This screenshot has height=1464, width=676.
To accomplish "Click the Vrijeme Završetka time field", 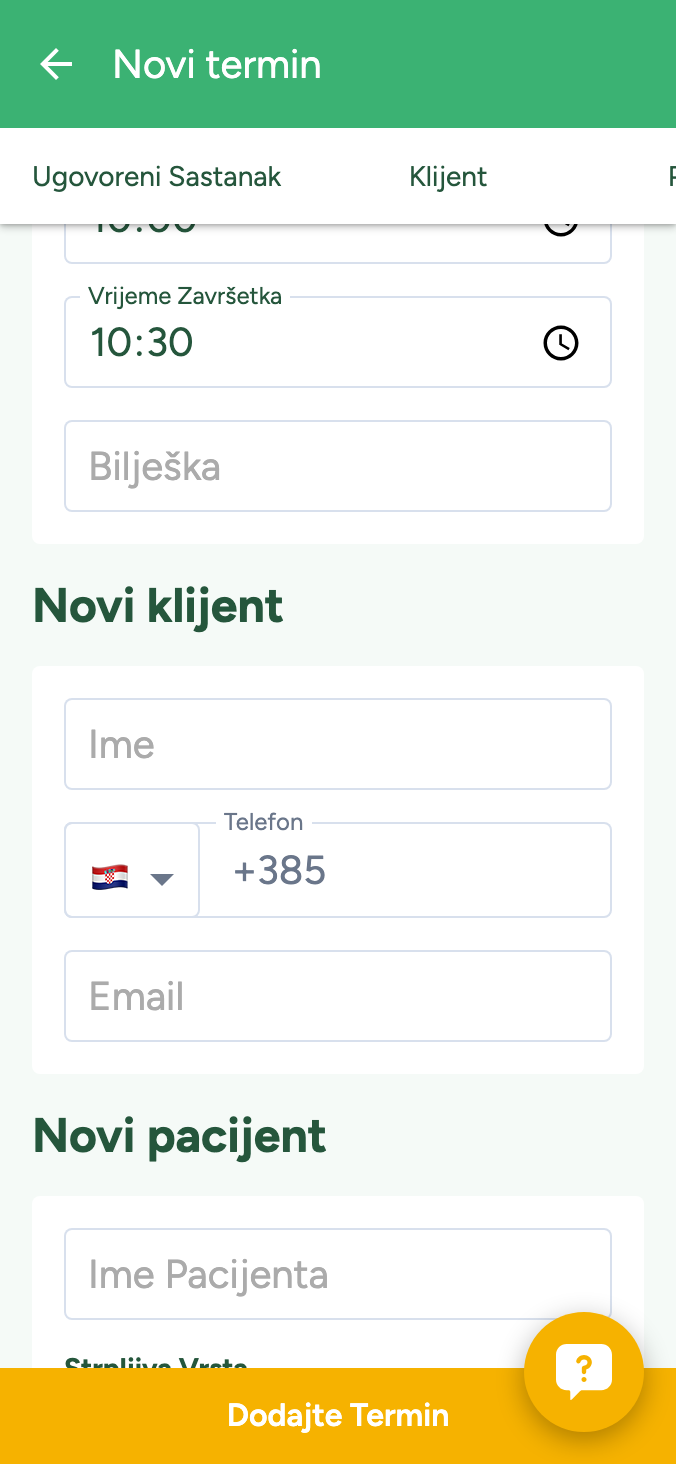I will click(x=300, y=343).
